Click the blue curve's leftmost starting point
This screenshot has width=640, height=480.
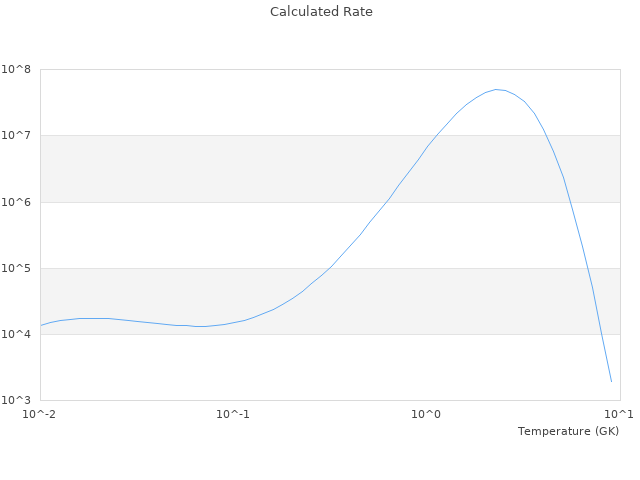(x=41, y=325)
